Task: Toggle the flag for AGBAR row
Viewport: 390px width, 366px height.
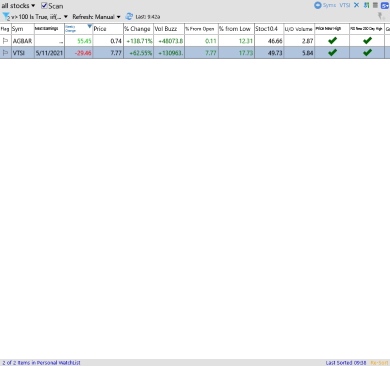Action: point(5,41)
